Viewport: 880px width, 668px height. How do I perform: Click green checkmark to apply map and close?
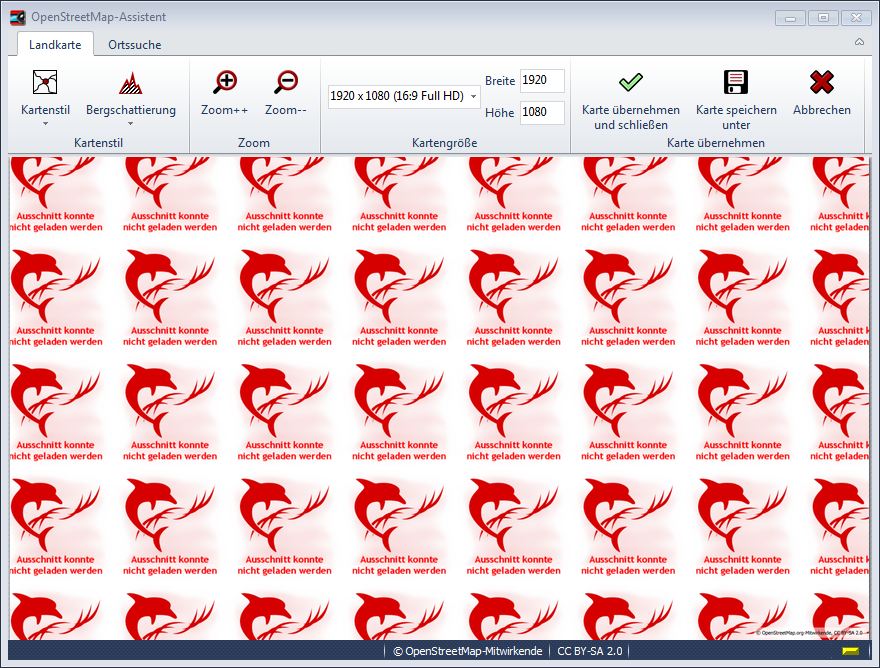point(630,82)
